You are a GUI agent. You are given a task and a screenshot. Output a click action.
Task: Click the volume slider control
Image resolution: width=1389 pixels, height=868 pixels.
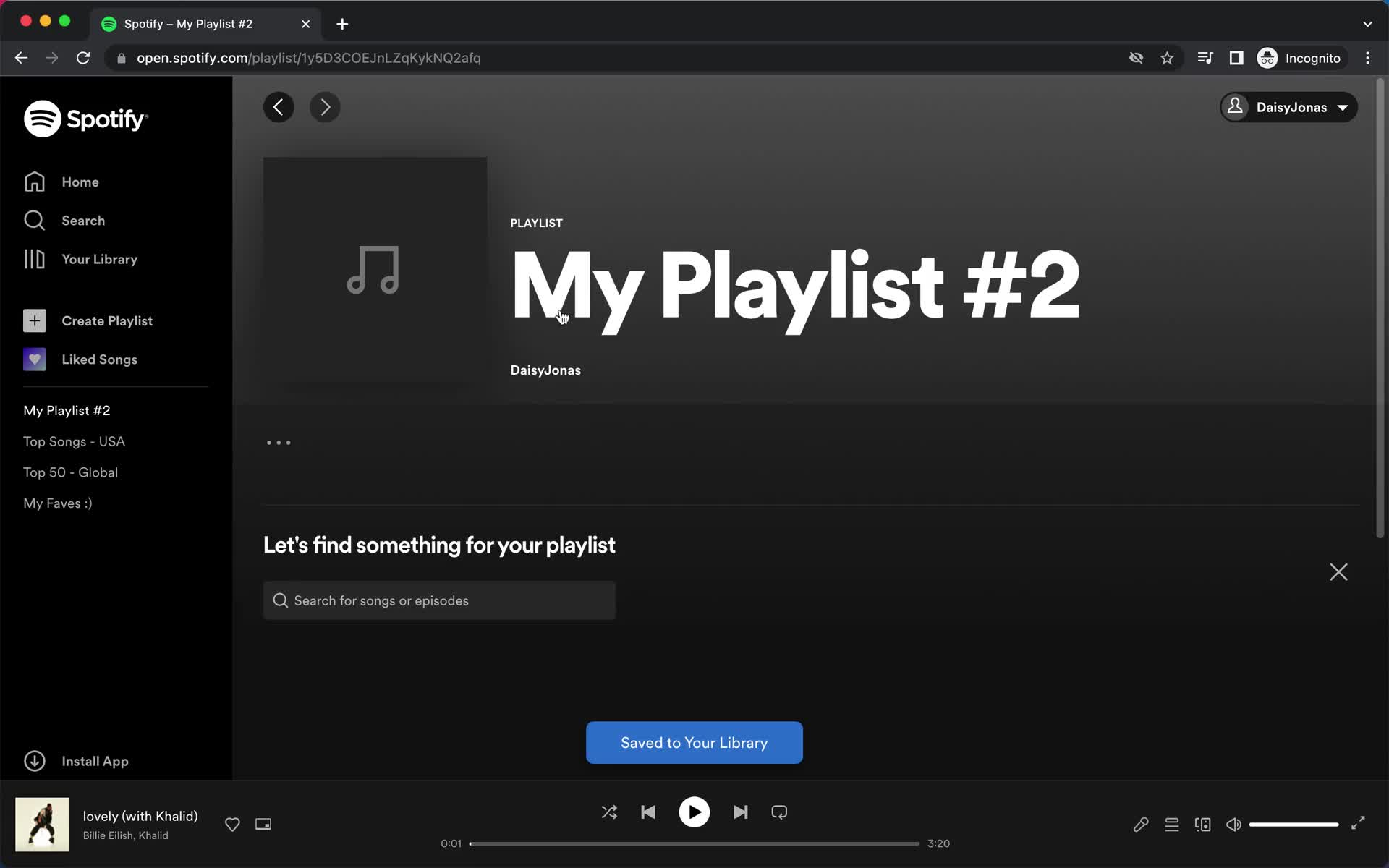[x=1294, y=824]
